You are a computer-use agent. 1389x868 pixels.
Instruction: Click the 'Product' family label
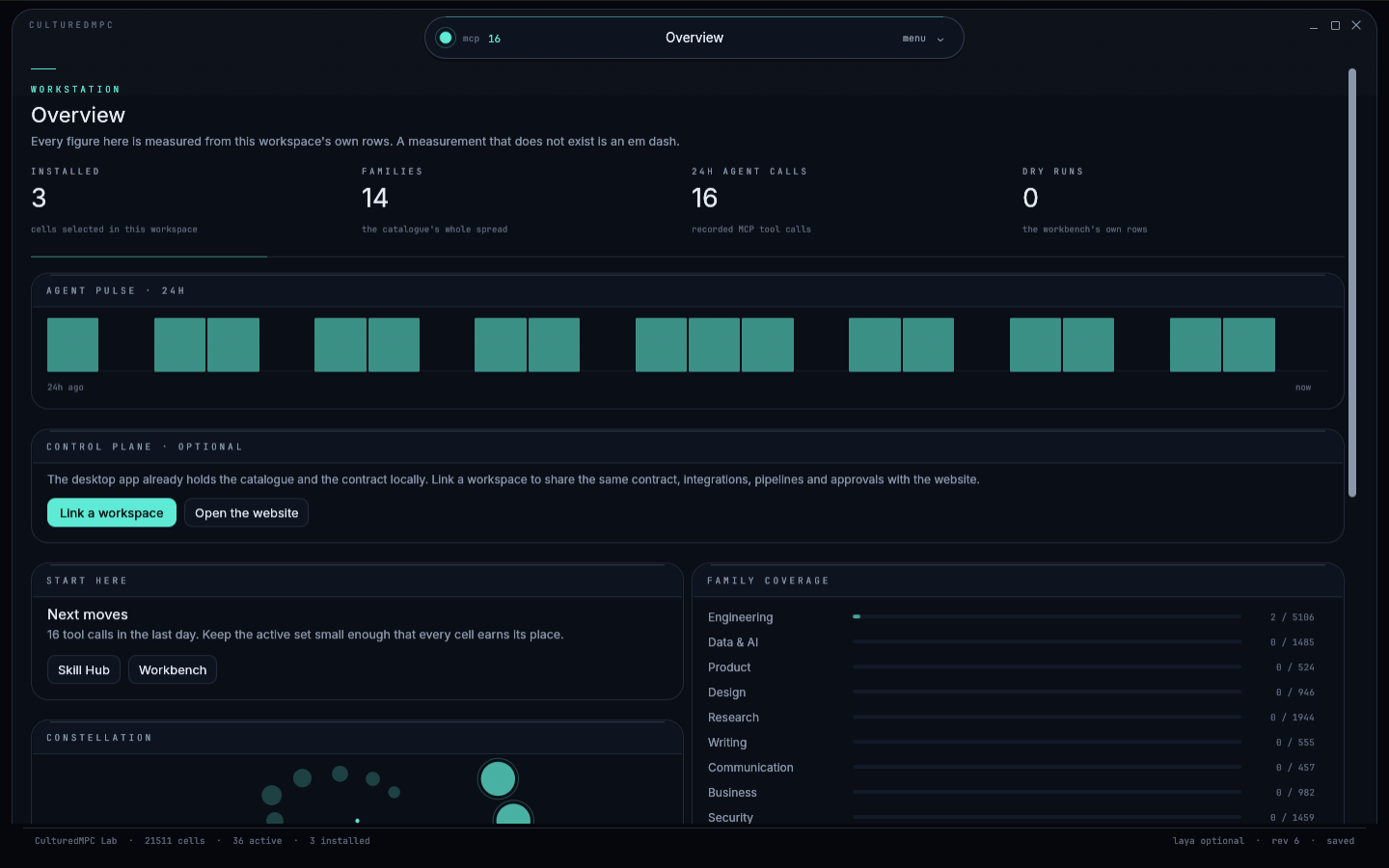(x=729, y=667)
